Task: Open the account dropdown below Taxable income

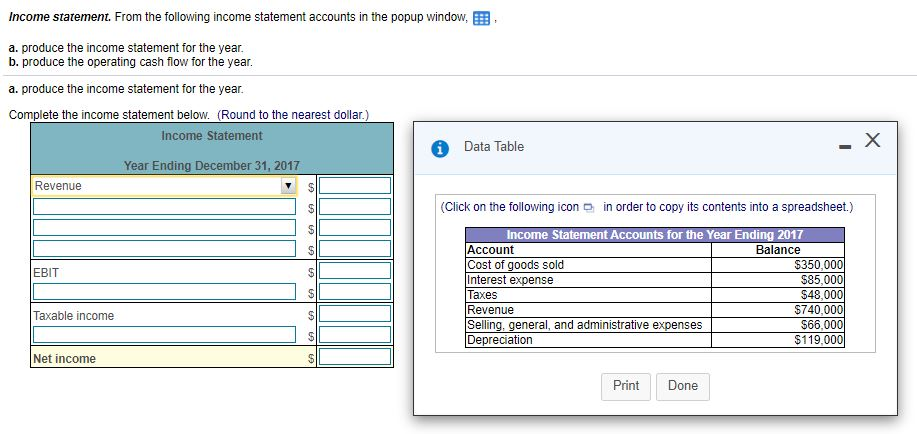Action: pos(164,335)
